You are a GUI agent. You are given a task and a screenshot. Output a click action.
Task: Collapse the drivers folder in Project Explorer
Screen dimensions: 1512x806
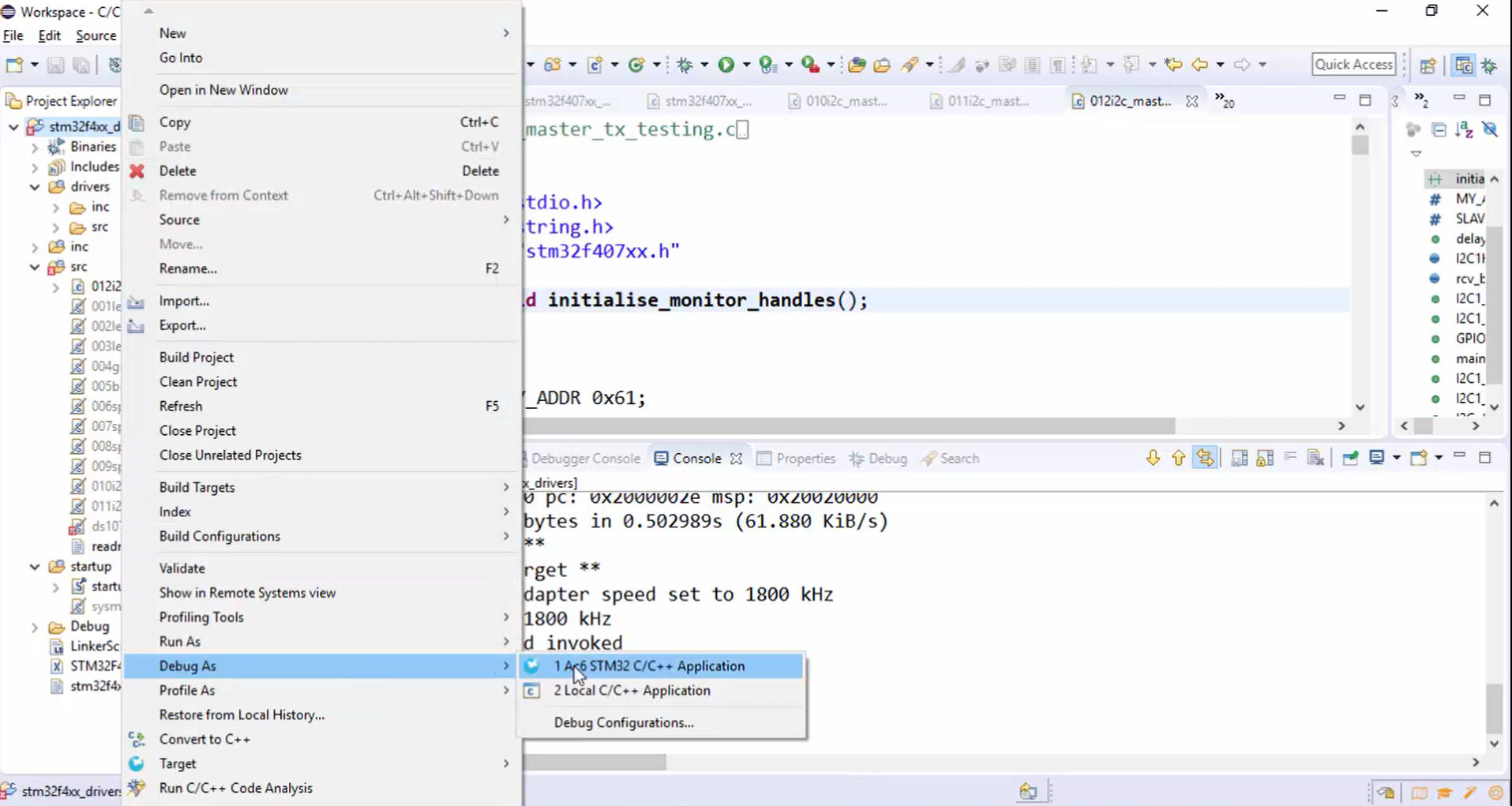pos(35,187)
